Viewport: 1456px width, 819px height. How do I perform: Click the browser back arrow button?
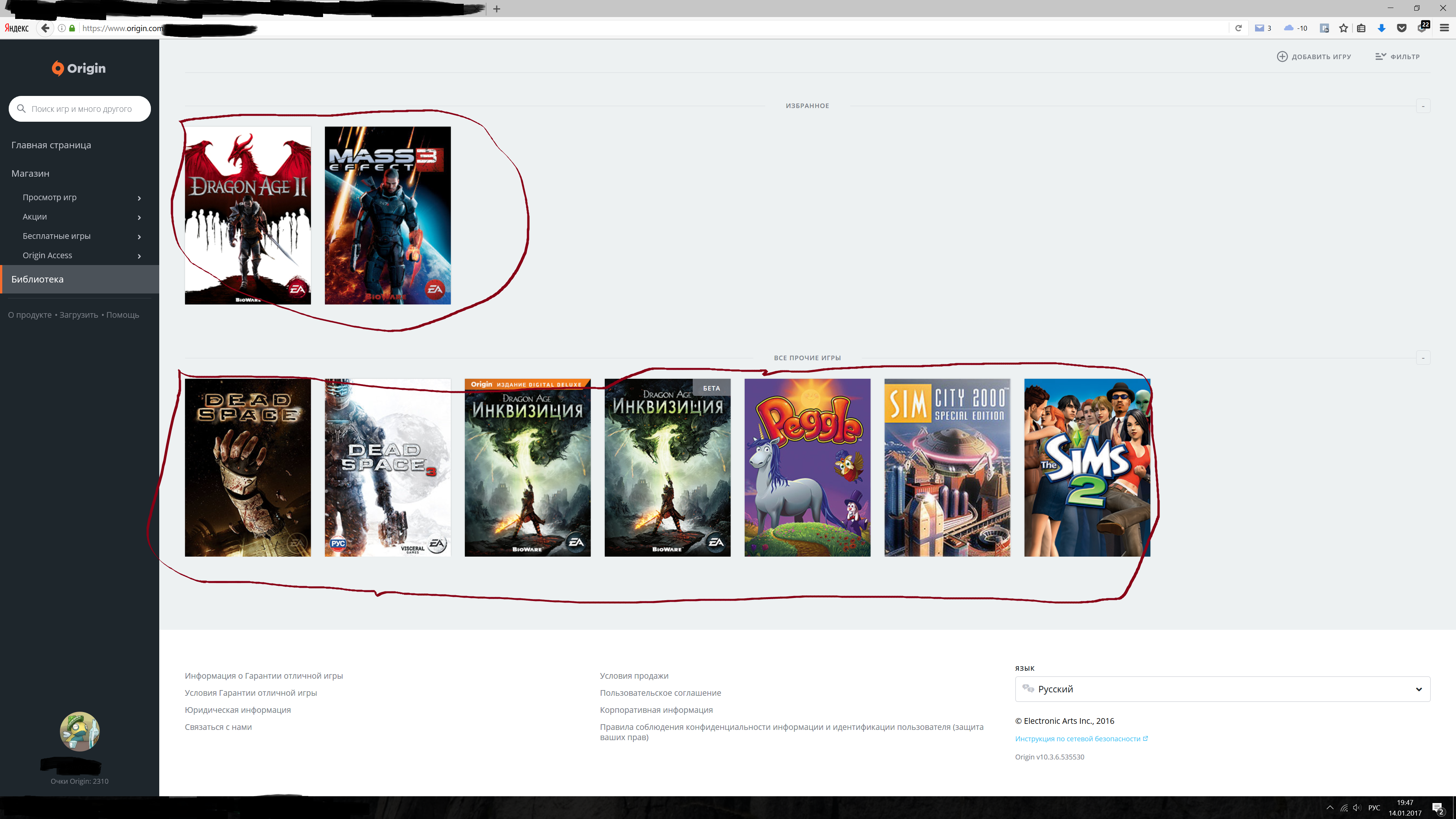coord(45,28)
